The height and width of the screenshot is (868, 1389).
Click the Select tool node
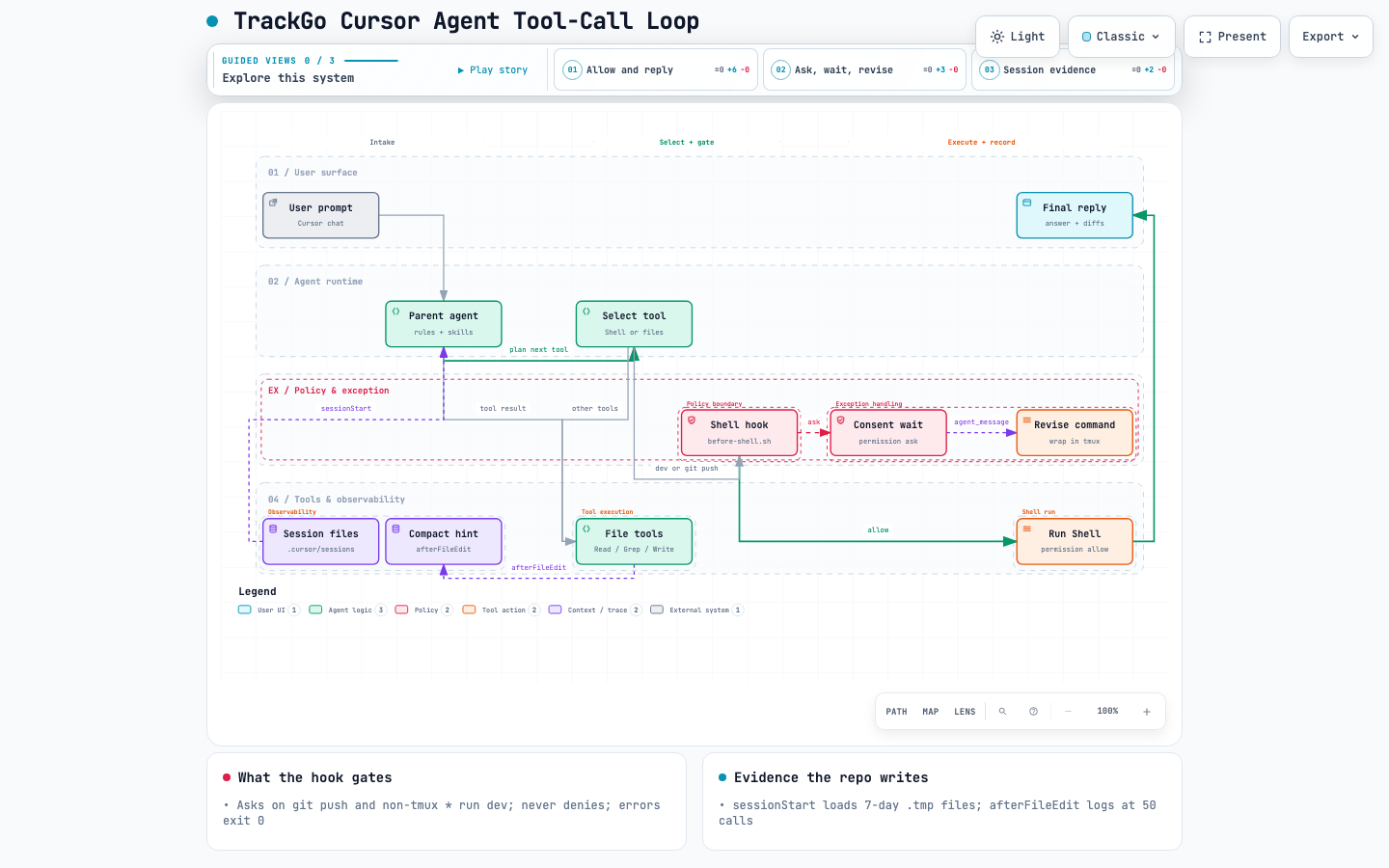[634, 324]
